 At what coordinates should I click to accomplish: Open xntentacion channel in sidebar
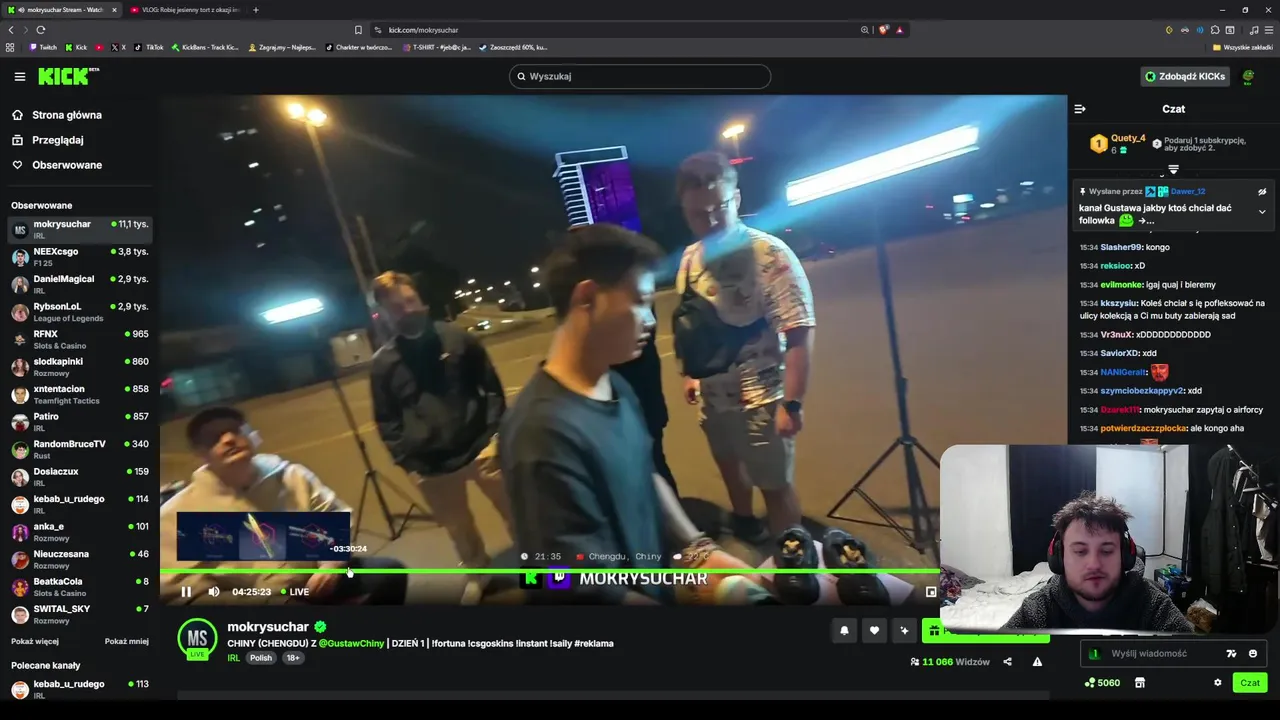pos(80,394)
